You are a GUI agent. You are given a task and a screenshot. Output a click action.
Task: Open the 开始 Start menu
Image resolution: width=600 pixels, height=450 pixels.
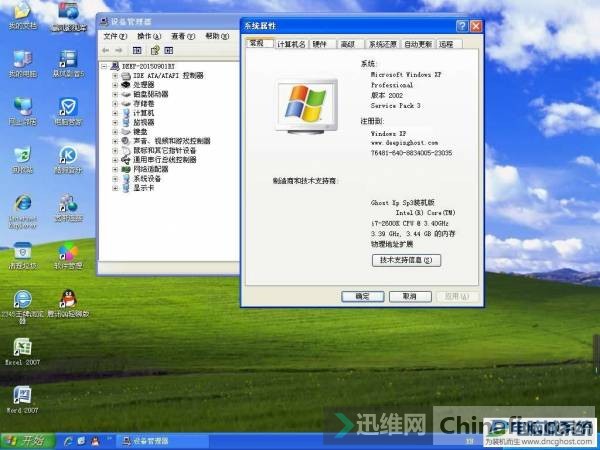point(27,441)
